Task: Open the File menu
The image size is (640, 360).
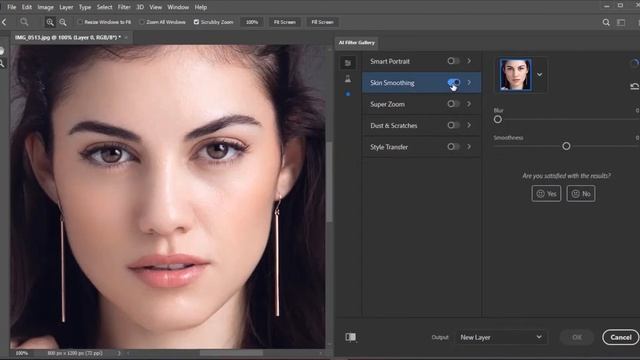Action: pyautogui.click(x=11, y=7)
